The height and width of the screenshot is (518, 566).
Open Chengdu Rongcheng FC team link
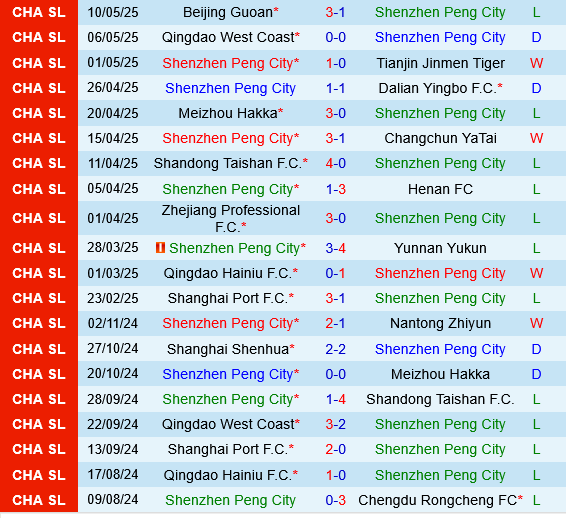[x=437, y=501]
